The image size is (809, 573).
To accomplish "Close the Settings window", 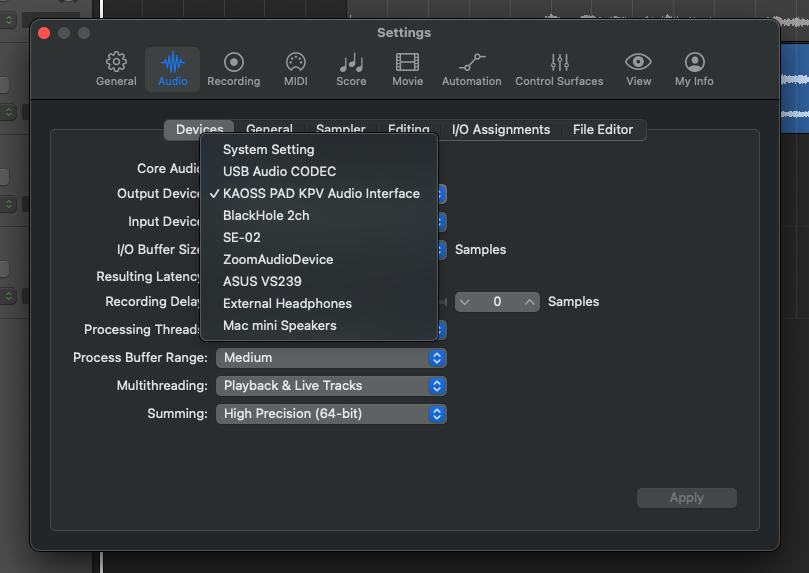I will pos(44,33).
